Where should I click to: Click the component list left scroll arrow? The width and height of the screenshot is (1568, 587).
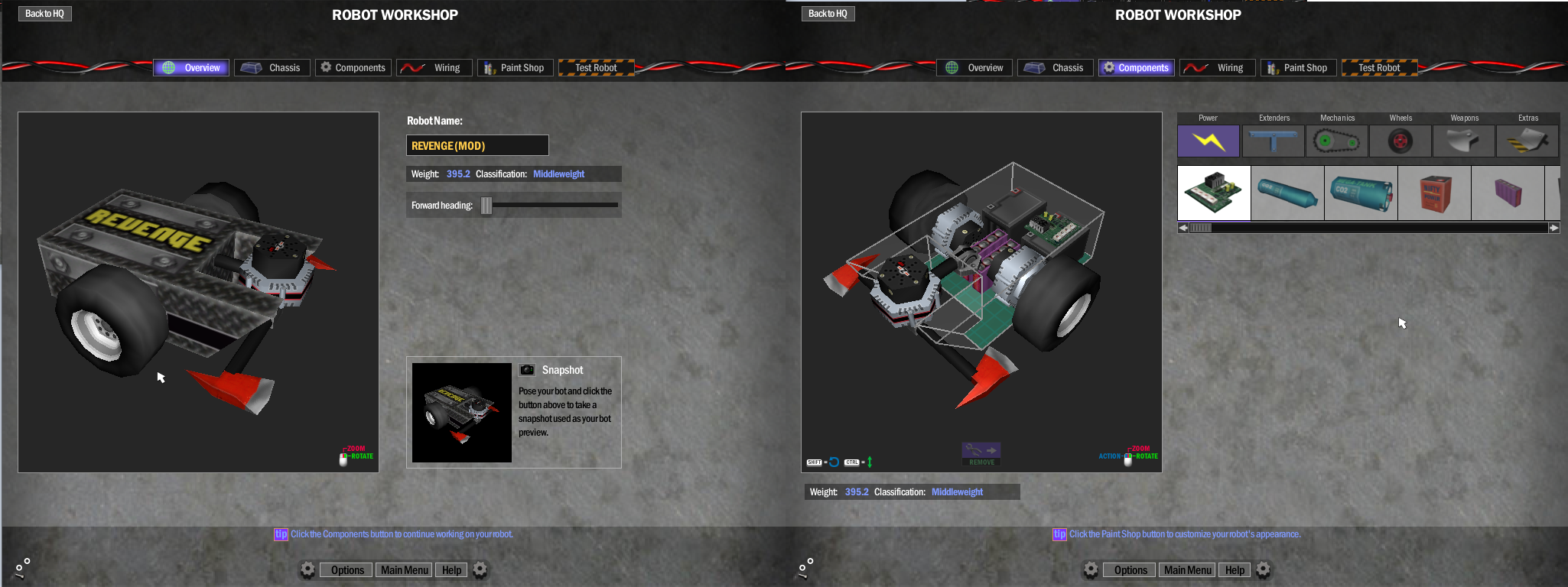pyautogui.click(x=1183, y=228)
